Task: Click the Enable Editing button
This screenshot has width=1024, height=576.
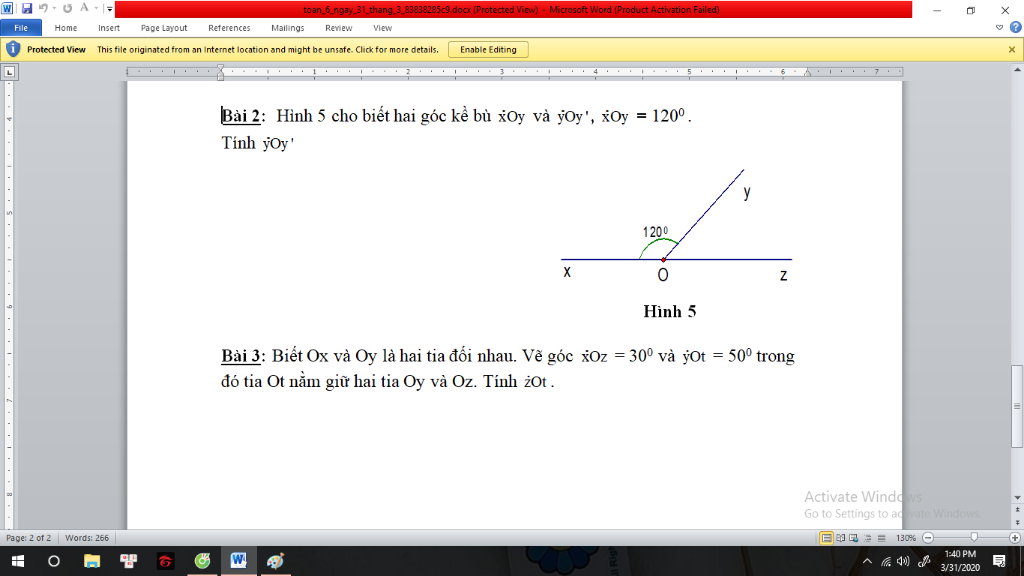Action: 488,50
